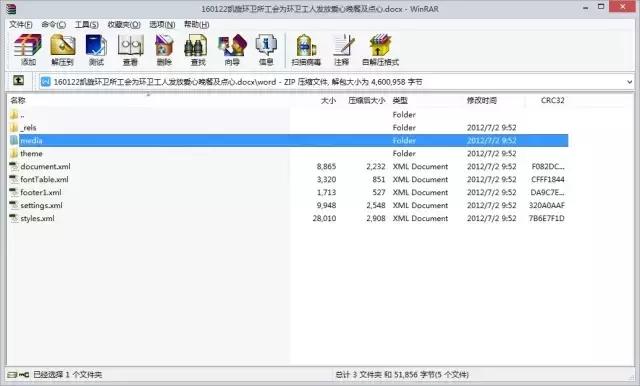The image size is (640, 386).
Task: Open the 选项(N) menu
Action: click(162, 24)
